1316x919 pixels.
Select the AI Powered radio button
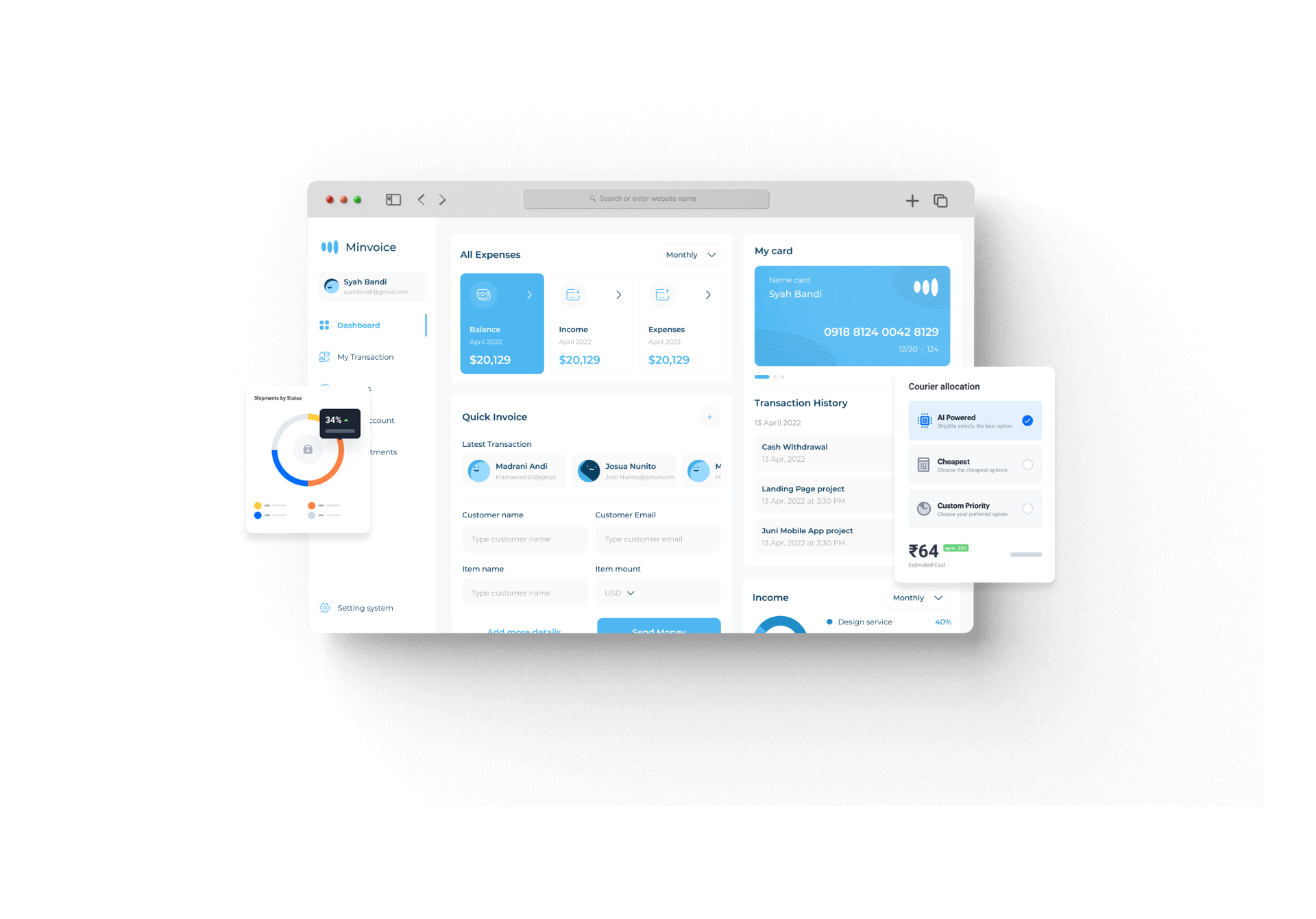tap(1028, 423)
